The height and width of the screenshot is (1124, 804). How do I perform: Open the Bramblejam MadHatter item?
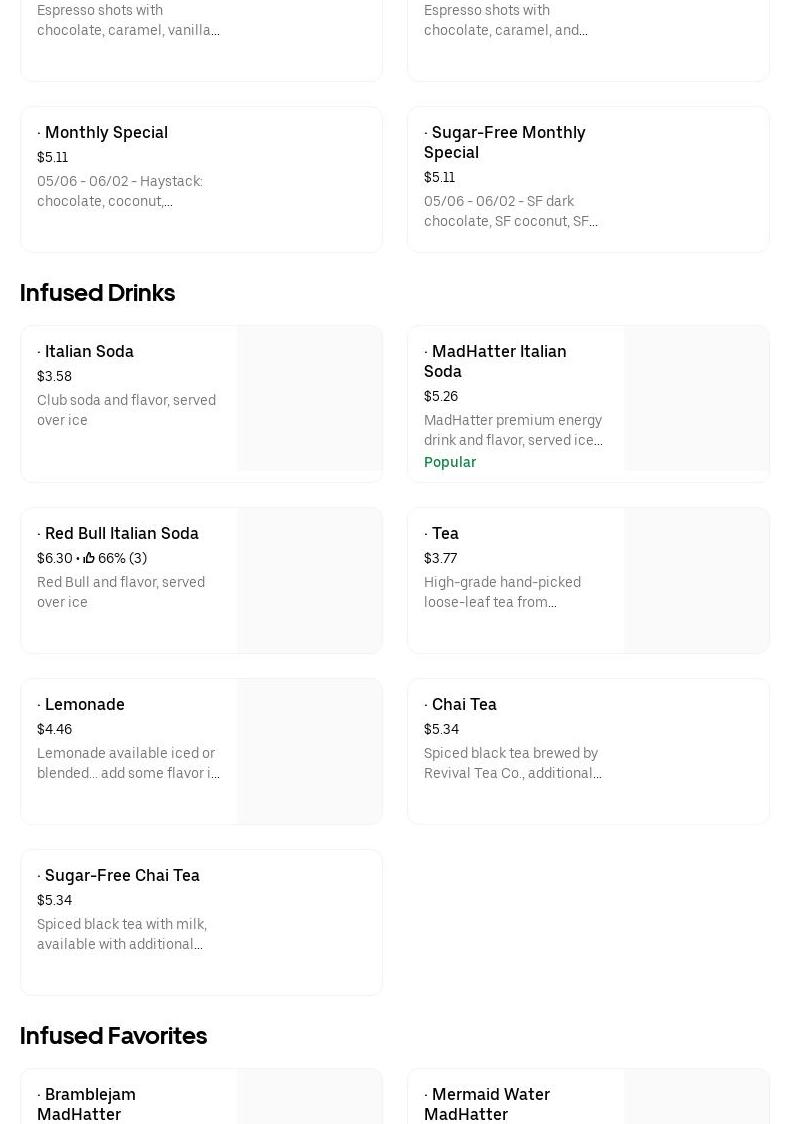[86, 1103]
